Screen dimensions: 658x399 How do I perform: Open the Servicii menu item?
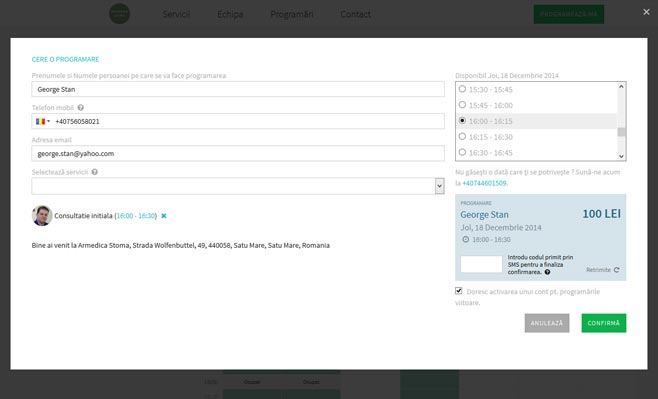[176, 14]
